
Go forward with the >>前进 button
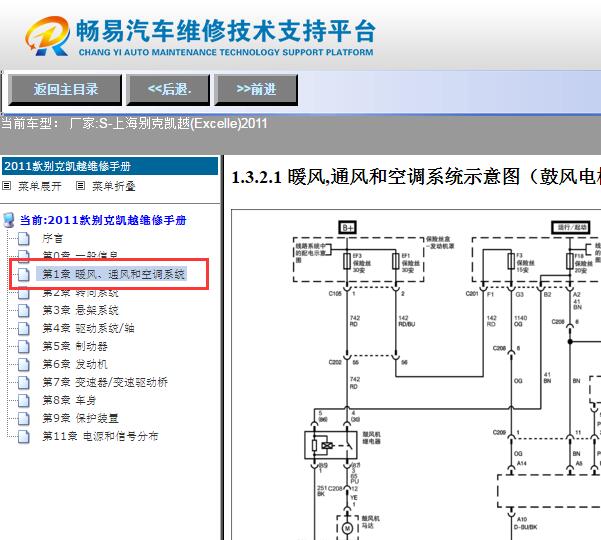pyautogui.click(x=256, y=90)
